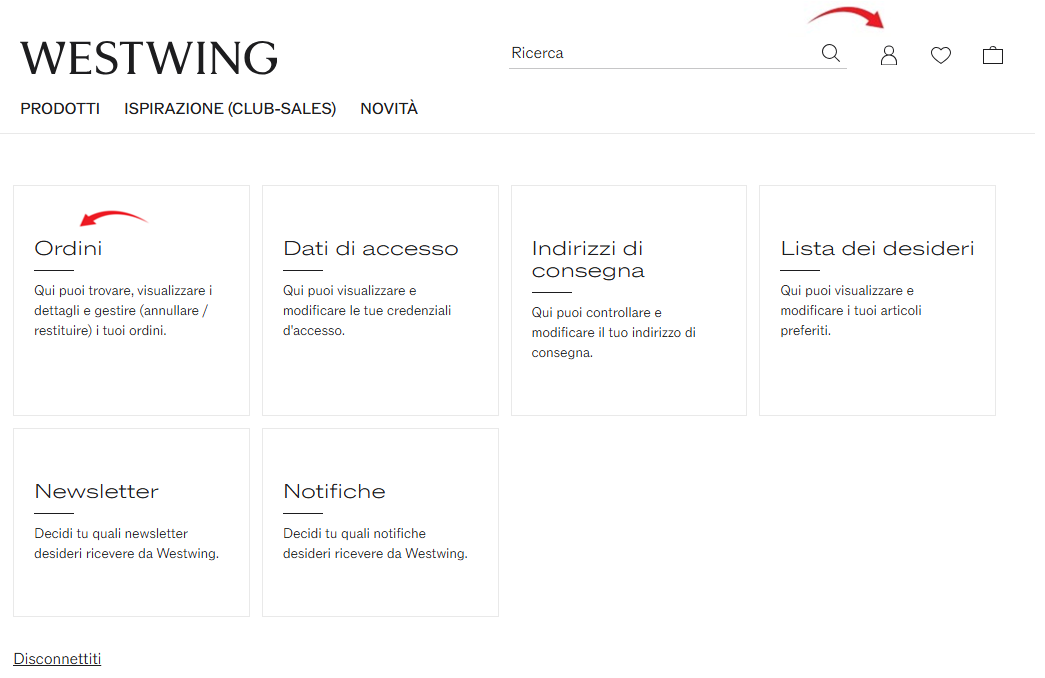Screen dimensions: 1045x678
Task: Open the Newsletter card
Action: click(131, 523)
